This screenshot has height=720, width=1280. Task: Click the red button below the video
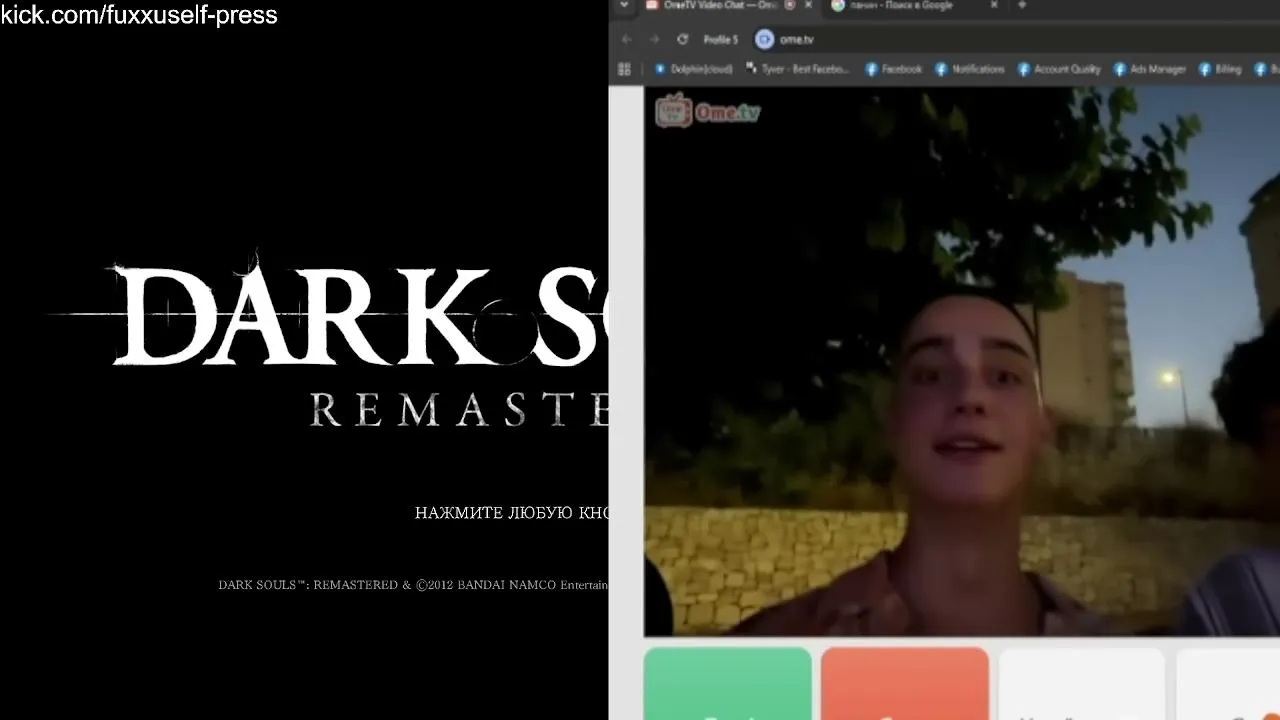[x=904, y=684]
